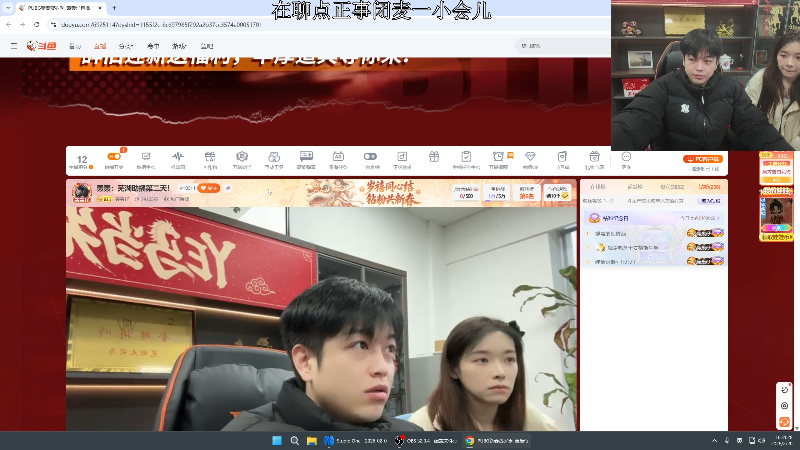Open taskbar Search
Screen dimensions: 800x450
click(x=294, y=440)
